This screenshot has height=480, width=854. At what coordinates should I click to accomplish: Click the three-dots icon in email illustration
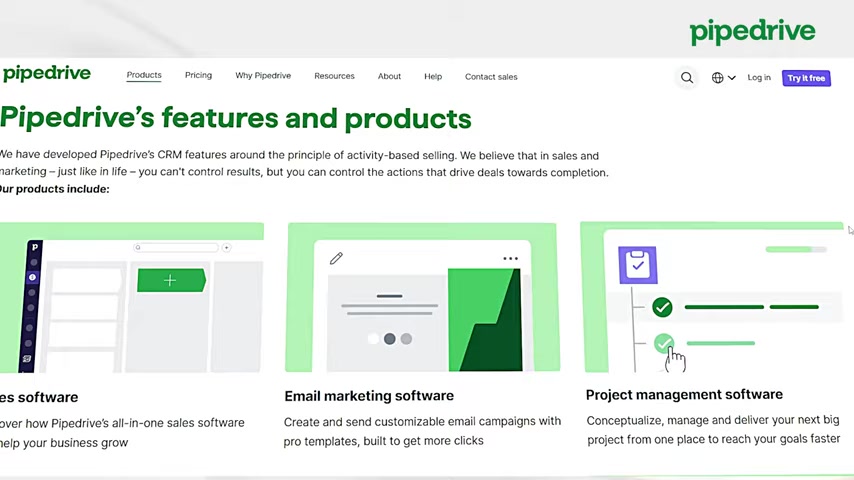click(510, 258)
